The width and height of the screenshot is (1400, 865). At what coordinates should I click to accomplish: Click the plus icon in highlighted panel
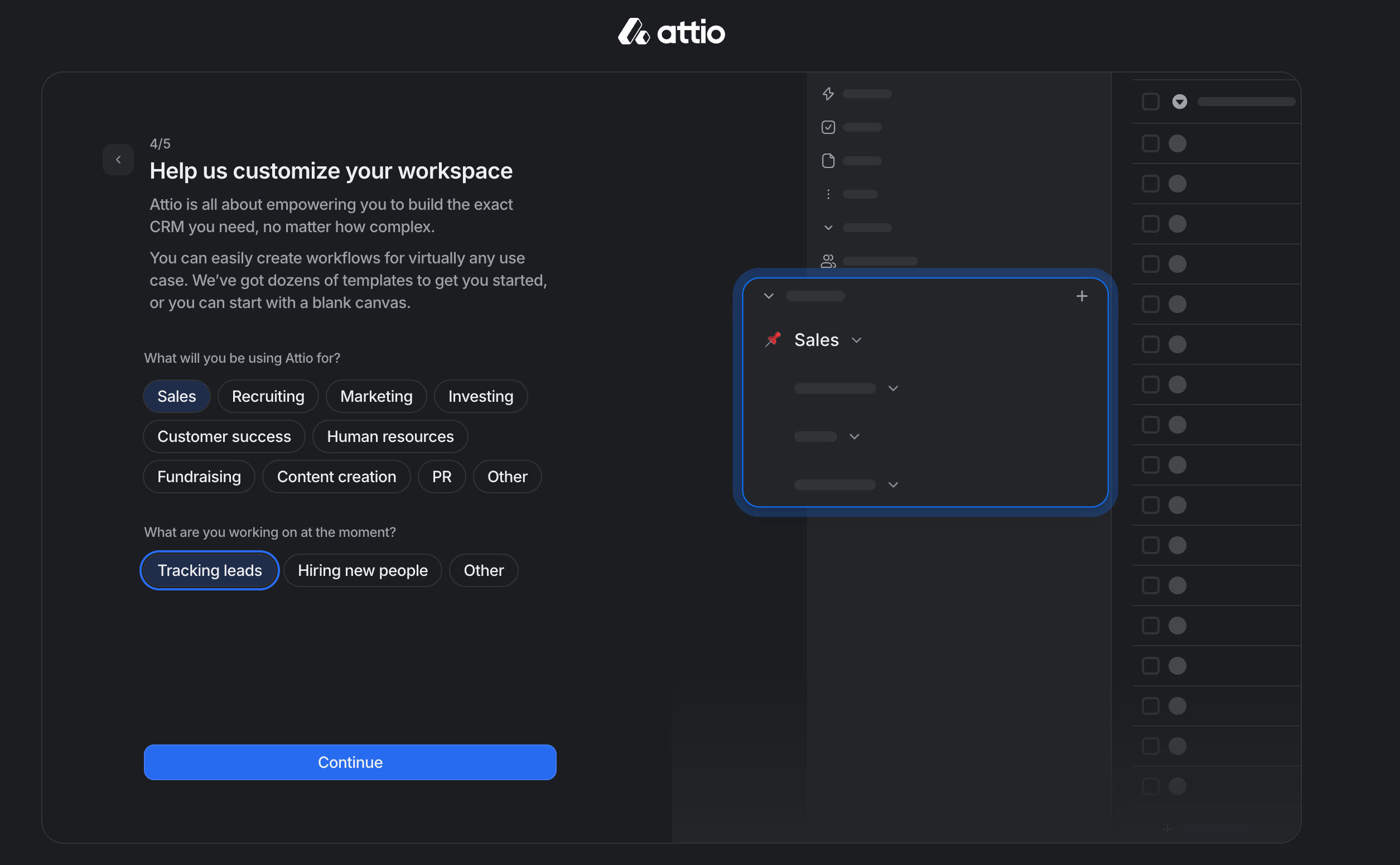(x=1082, y=296)
